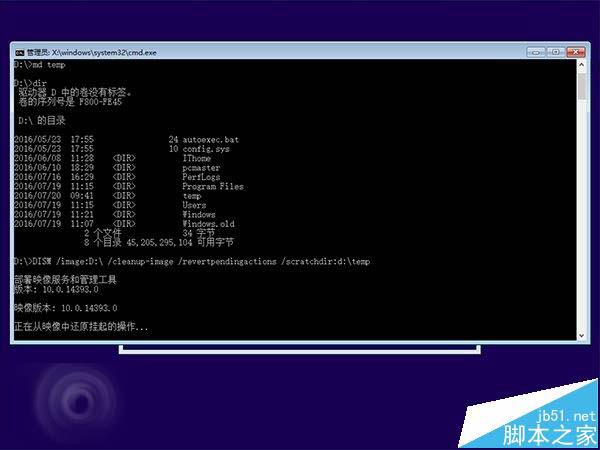Image resolution: width=600 pixels, height=450 pixels.
Task: Click the 45,205,295,104 free bytes text
Action: coord(180,243)
